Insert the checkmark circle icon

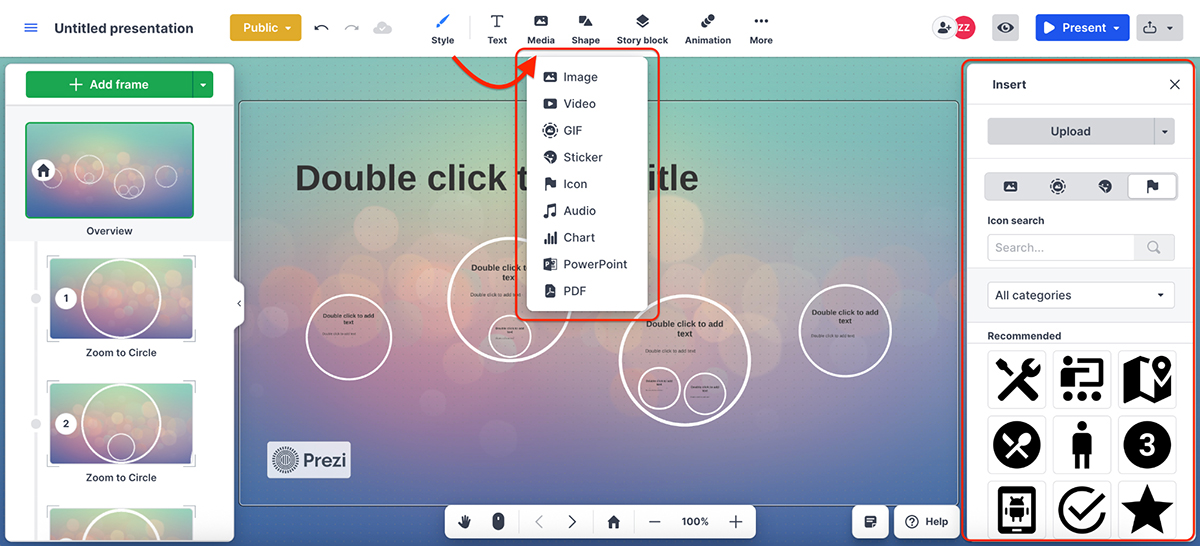pyautogui.click(x=1082, y=510)
